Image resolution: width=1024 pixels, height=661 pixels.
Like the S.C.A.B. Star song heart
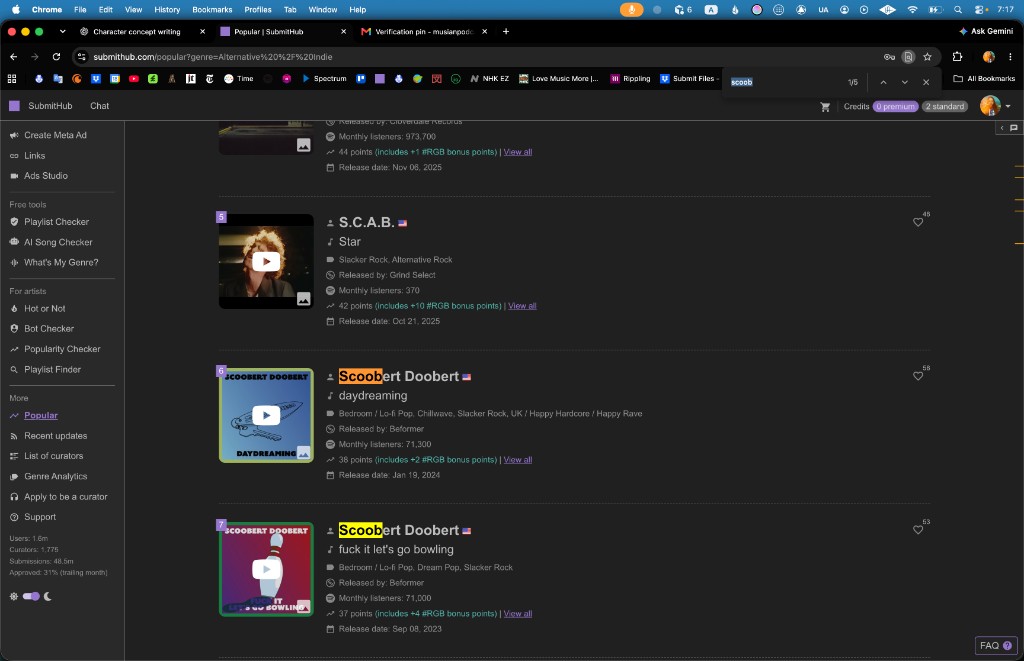[x=918, y=222]
